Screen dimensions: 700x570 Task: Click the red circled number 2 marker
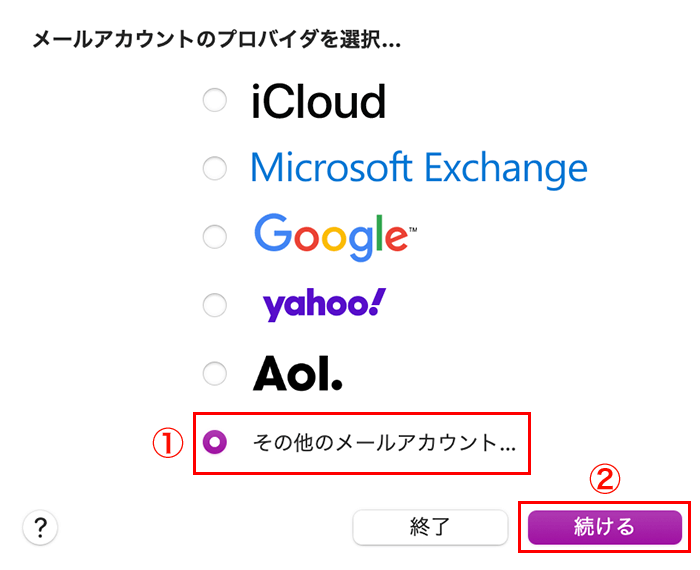tap(605, 479)
